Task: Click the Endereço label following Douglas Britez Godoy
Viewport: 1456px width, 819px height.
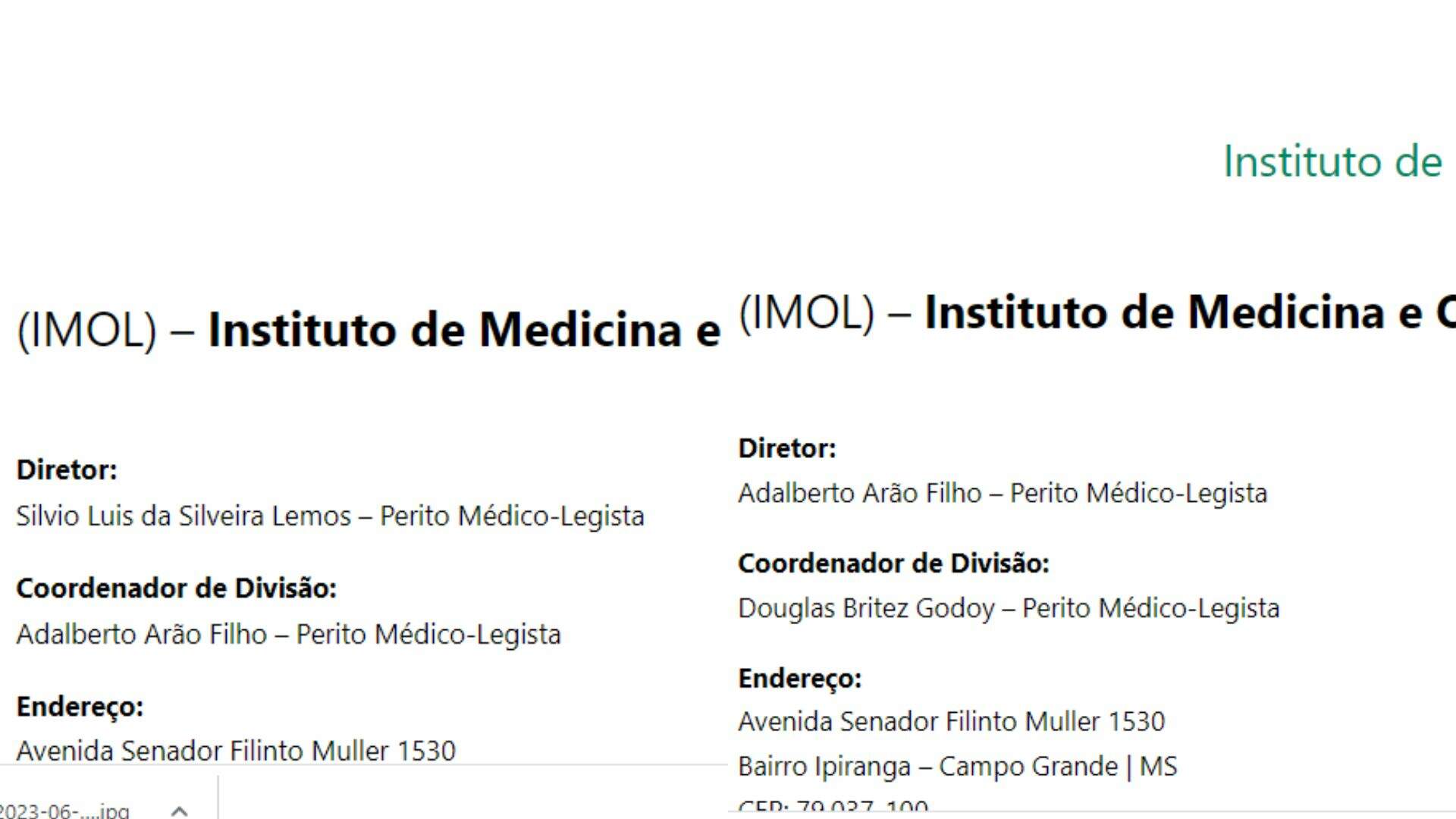Action: [x=800, y=679]
